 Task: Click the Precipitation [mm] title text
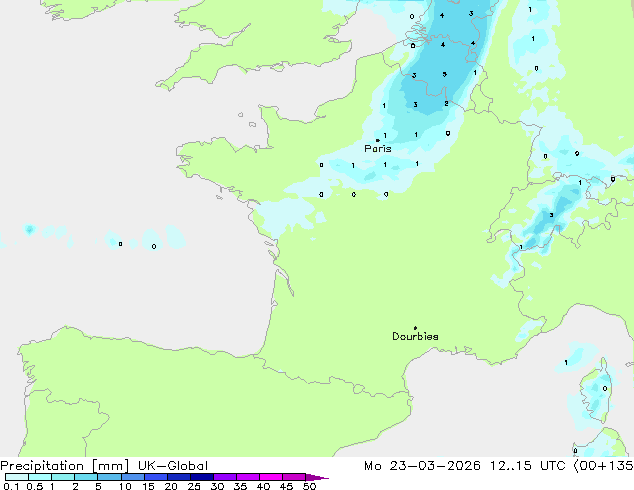click(x=65, y=466)
